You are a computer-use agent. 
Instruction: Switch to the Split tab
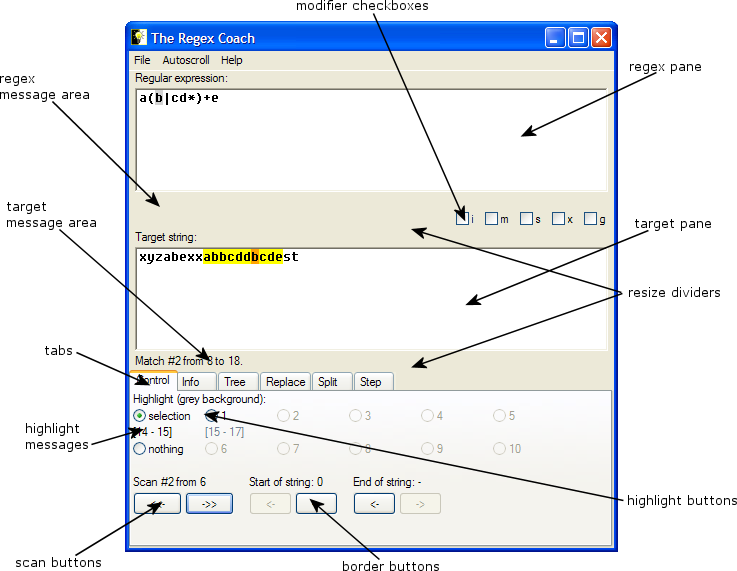(332, 382)
